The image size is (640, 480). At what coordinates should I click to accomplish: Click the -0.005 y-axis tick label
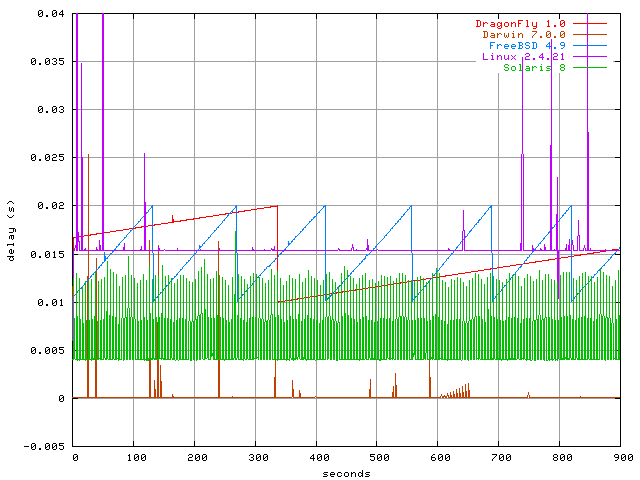click(x=47, y=446)
